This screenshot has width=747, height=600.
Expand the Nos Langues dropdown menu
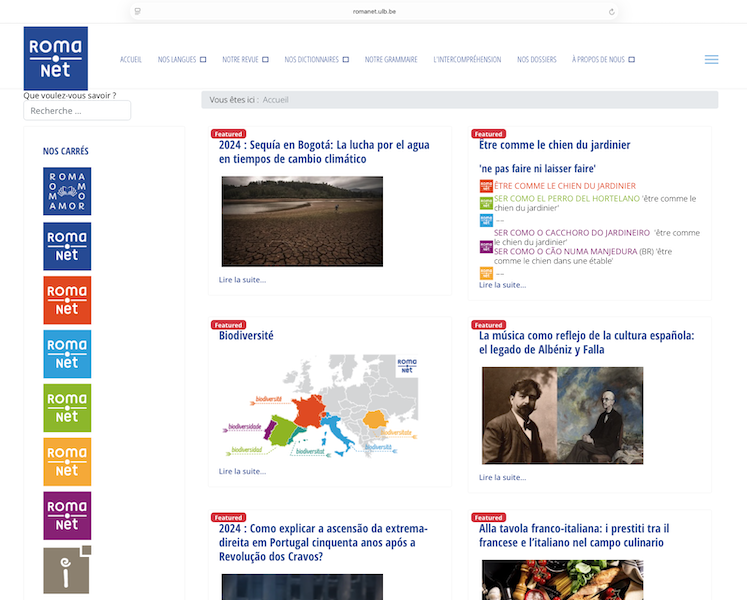(x=181, y=60)
